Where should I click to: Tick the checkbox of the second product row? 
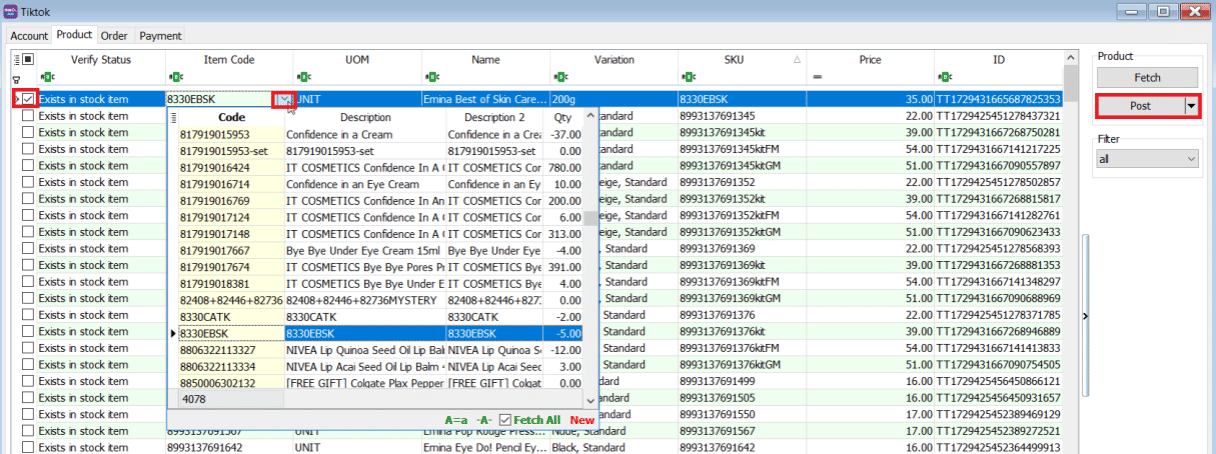[29, 116]
